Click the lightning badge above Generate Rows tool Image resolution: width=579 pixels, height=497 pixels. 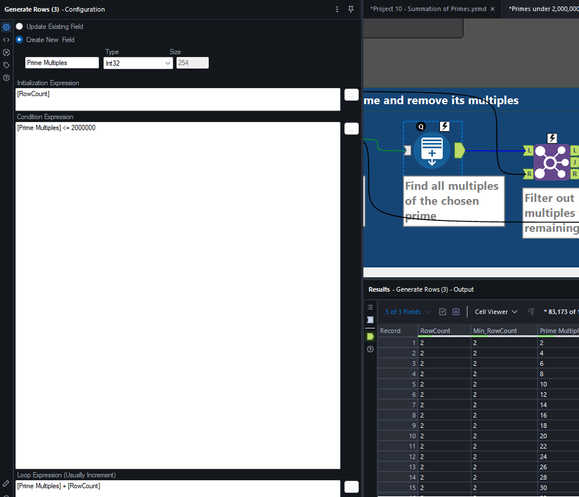[x=444, y=127]
